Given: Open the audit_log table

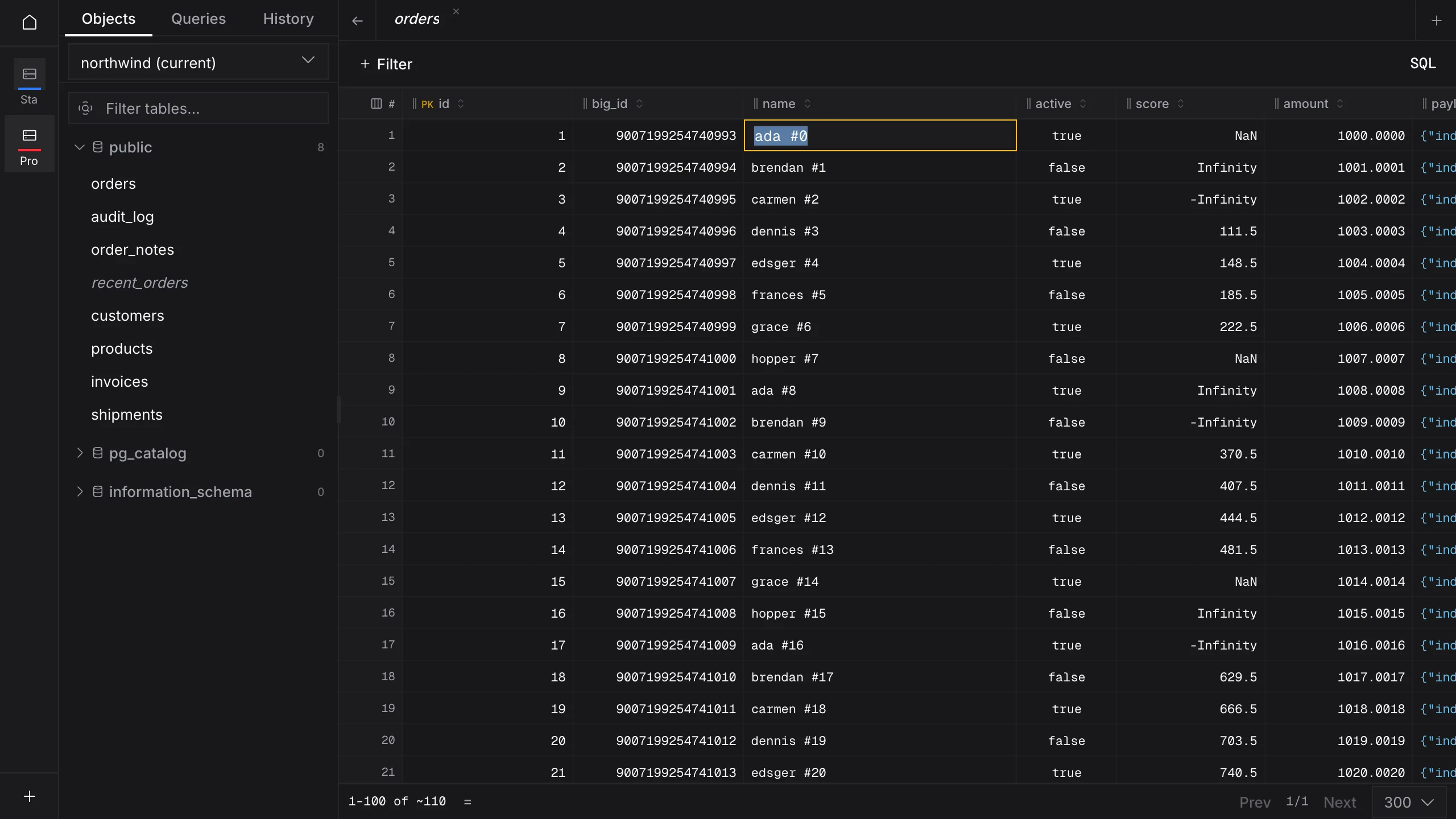Looking at the screenshot, I should [x=122, y=217].
